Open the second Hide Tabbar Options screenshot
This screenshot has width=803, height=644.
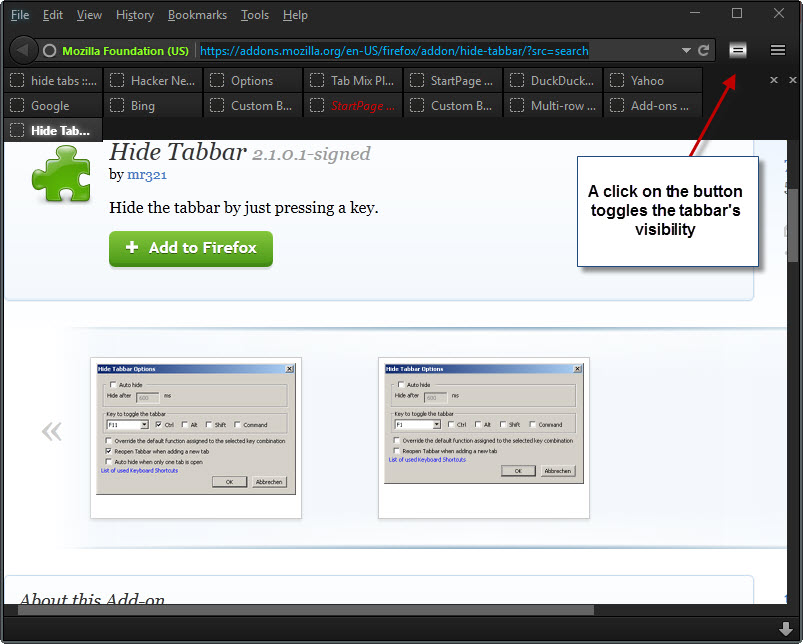(484, 438)
